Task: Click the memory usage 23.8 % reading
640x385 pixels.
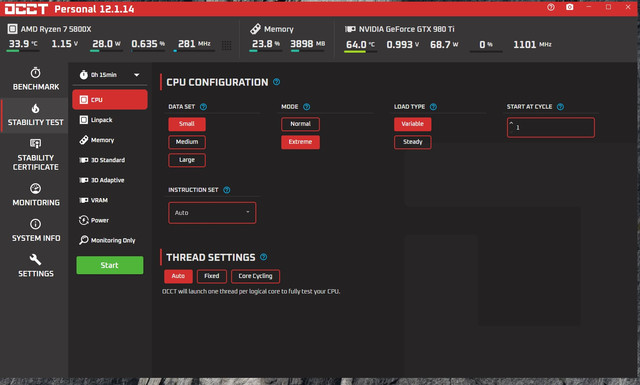Action: click(x=266, y=44)
